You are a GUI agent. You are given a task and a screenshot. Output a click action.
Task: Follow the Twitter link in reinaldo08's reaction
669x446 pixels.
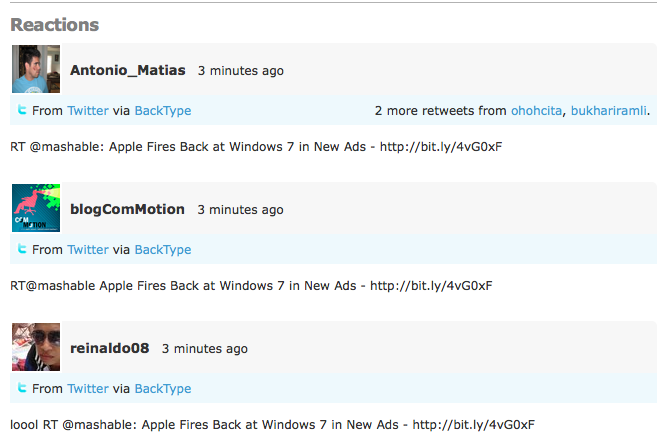coord(88,389)
